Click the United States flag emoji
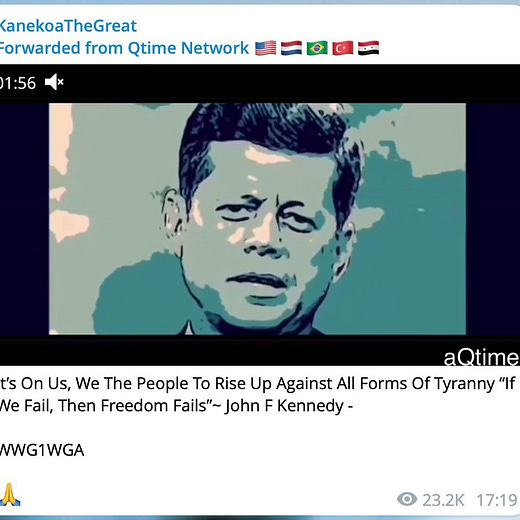520x520 pixels. (266, 48)
